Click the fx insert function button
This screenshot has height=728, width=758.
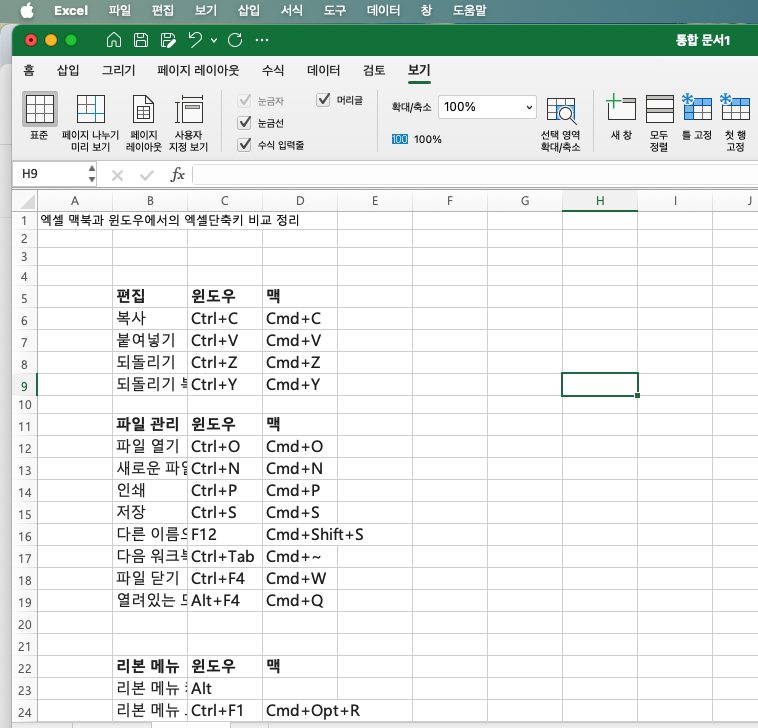tap(177, 175)
